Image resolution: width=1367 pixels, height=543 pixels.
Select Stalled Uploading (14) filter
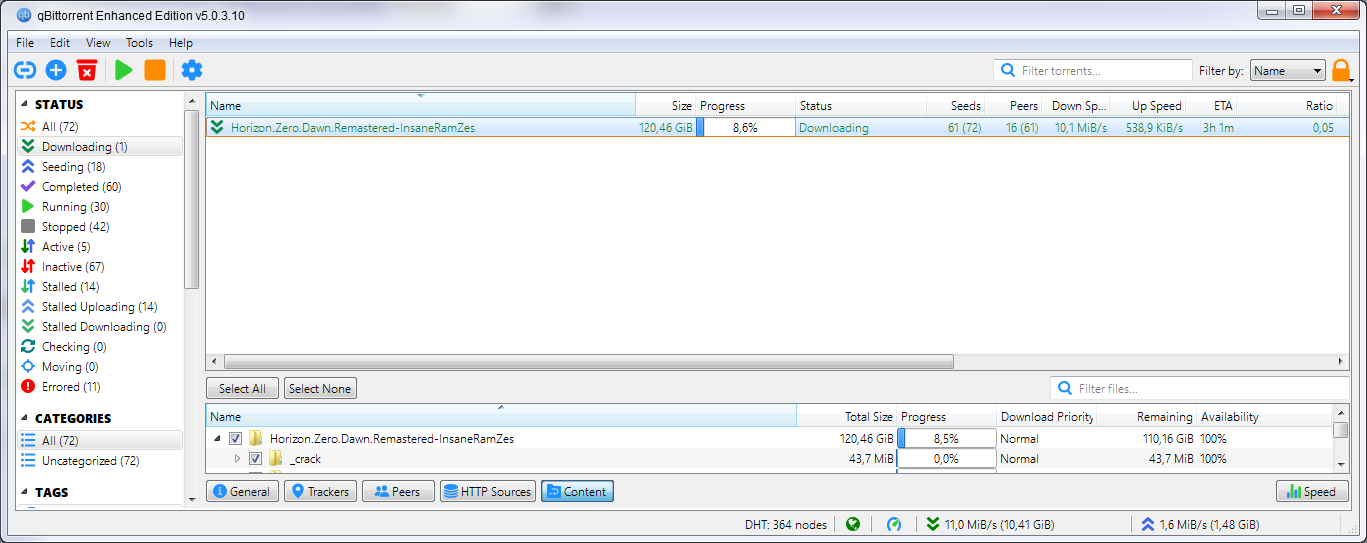point(100,306)
